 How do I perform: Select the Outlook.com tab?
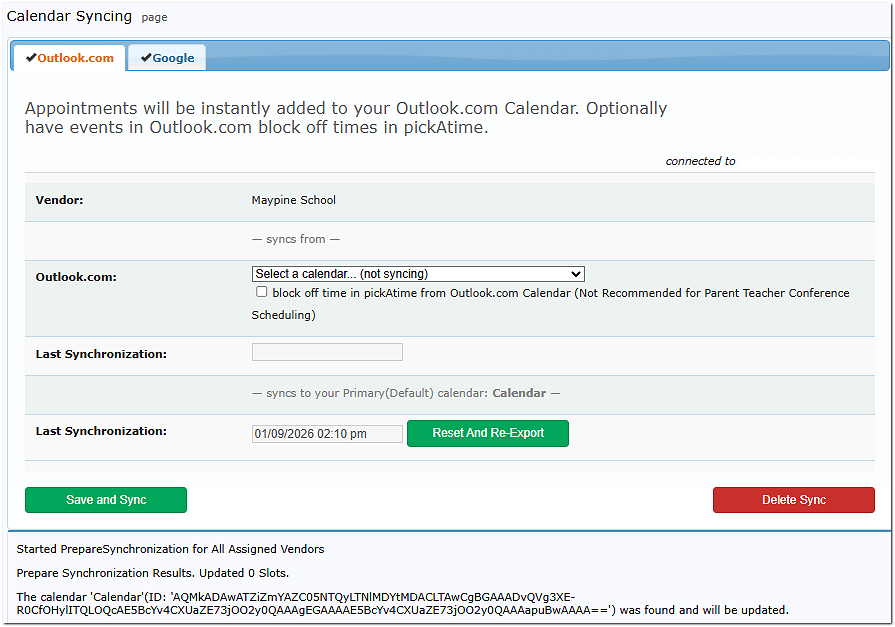[70, 58]
